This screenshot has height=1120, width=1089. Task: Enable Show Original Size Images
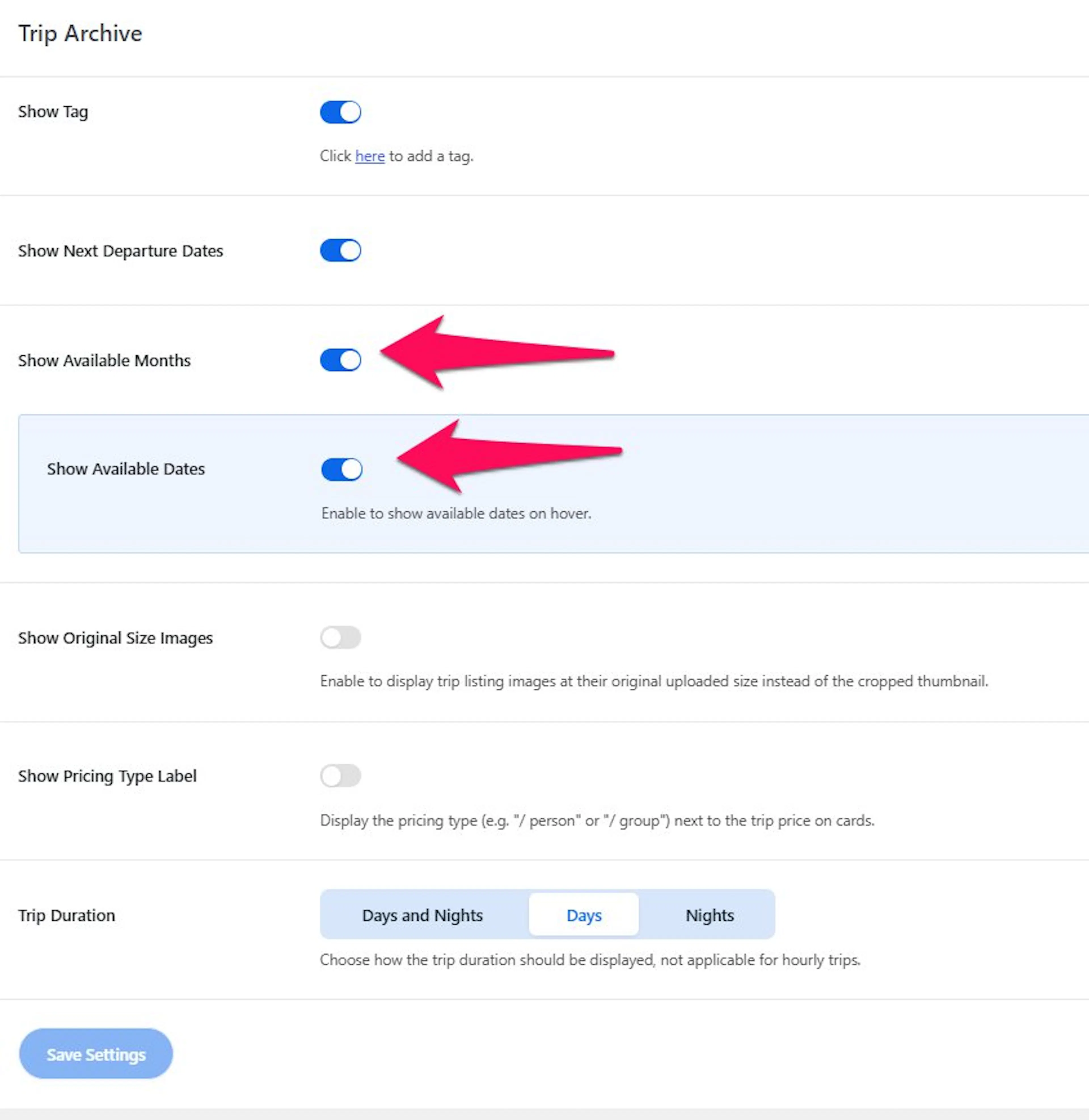pyautogui.click(x=340, y=637)
